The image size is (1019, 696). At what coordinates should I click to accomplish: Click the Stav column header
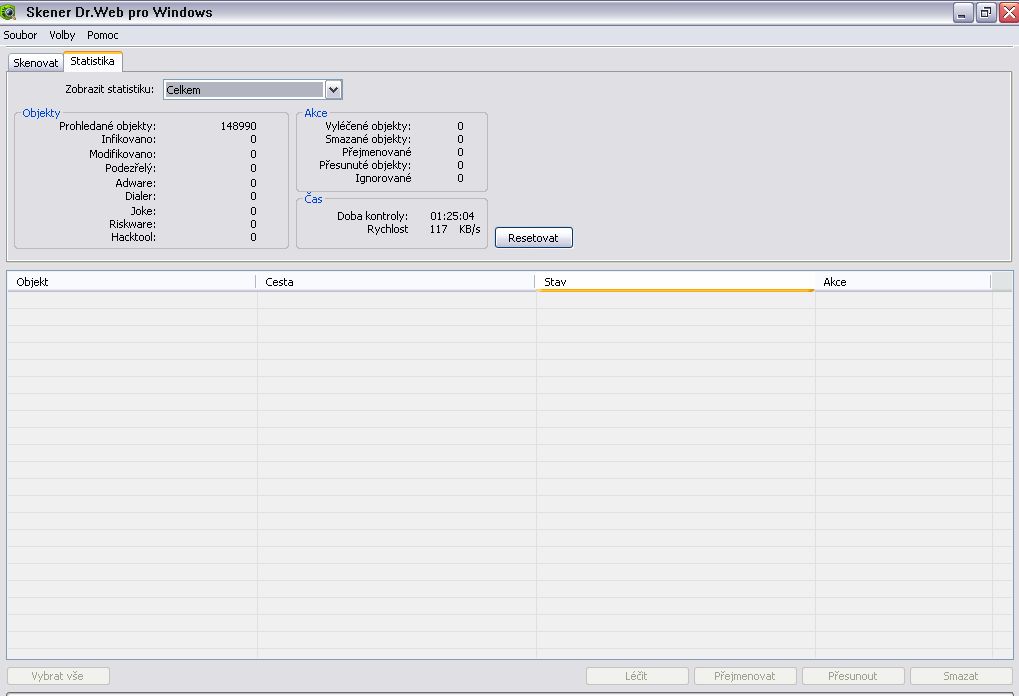pos(675,282)
